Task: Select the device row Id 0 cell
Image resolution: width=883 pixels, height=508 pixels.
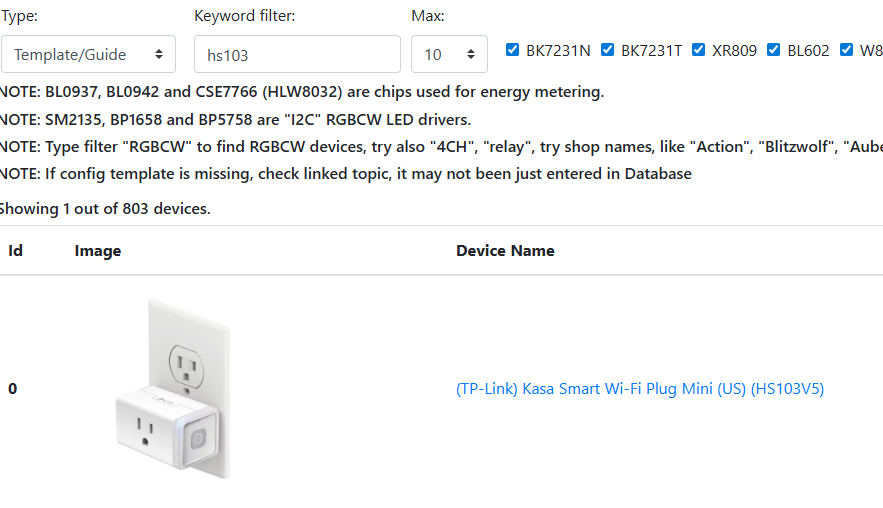Action: point(13,389)
